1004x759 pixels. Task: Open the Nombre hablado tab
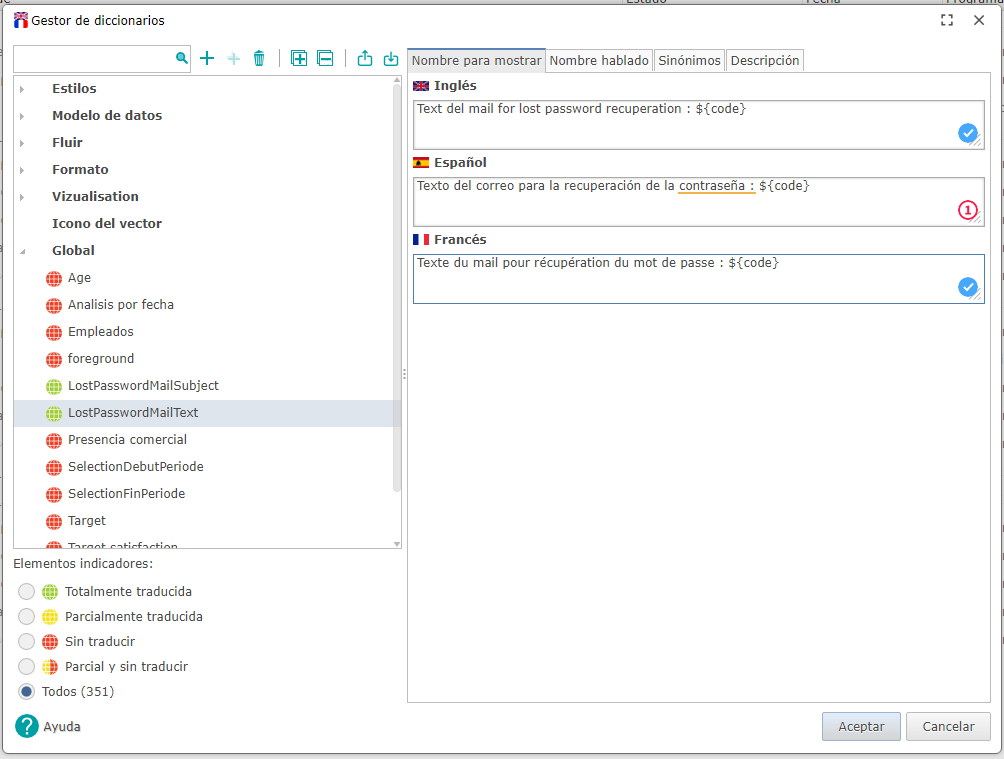[x=599, y=61]
